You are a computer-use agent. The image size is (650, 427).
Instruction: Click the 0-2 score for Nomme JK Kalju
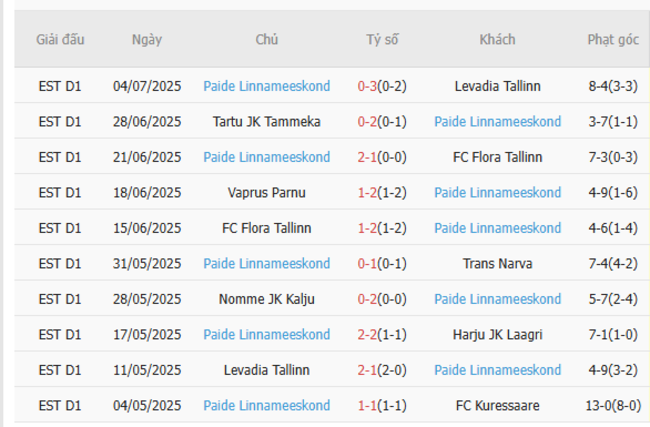368,299
